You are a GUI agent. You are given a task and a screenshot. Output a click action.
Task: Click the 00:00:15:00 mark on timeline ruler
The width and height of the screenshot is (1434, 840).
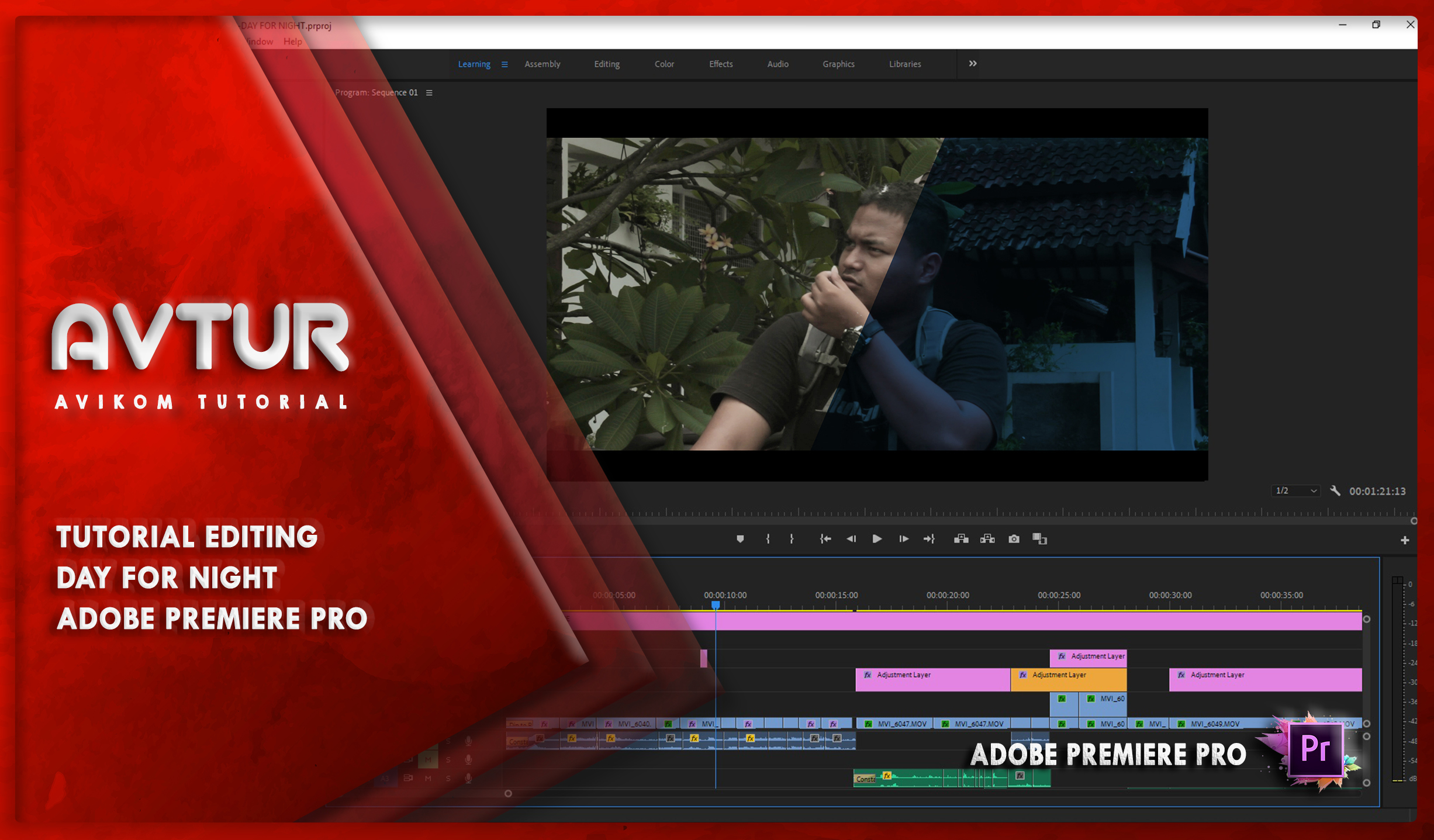click(x=837, y=595)
